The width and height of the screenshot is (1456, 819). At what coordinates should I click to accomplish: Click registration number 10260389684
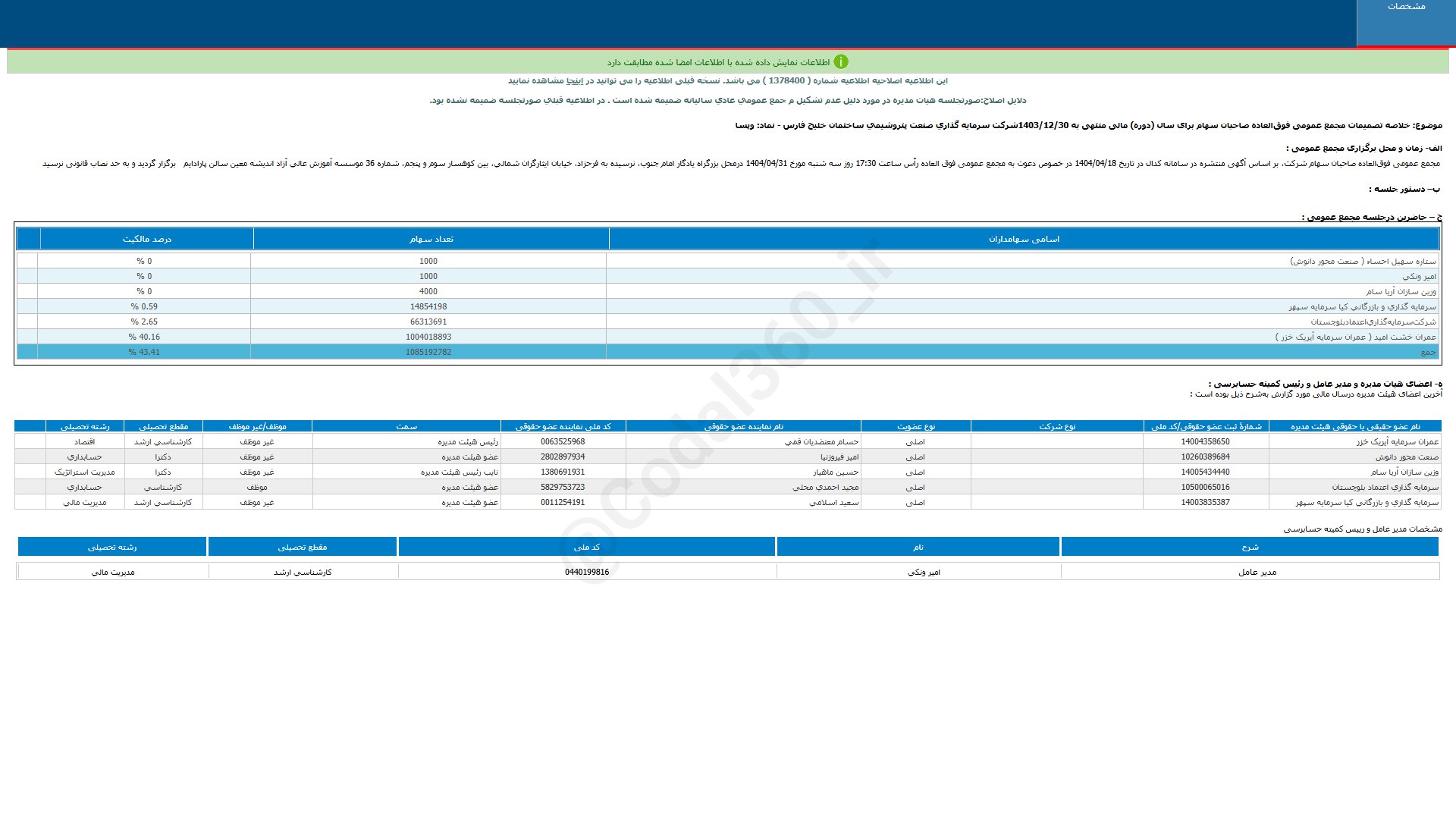tap(1205, 457)
